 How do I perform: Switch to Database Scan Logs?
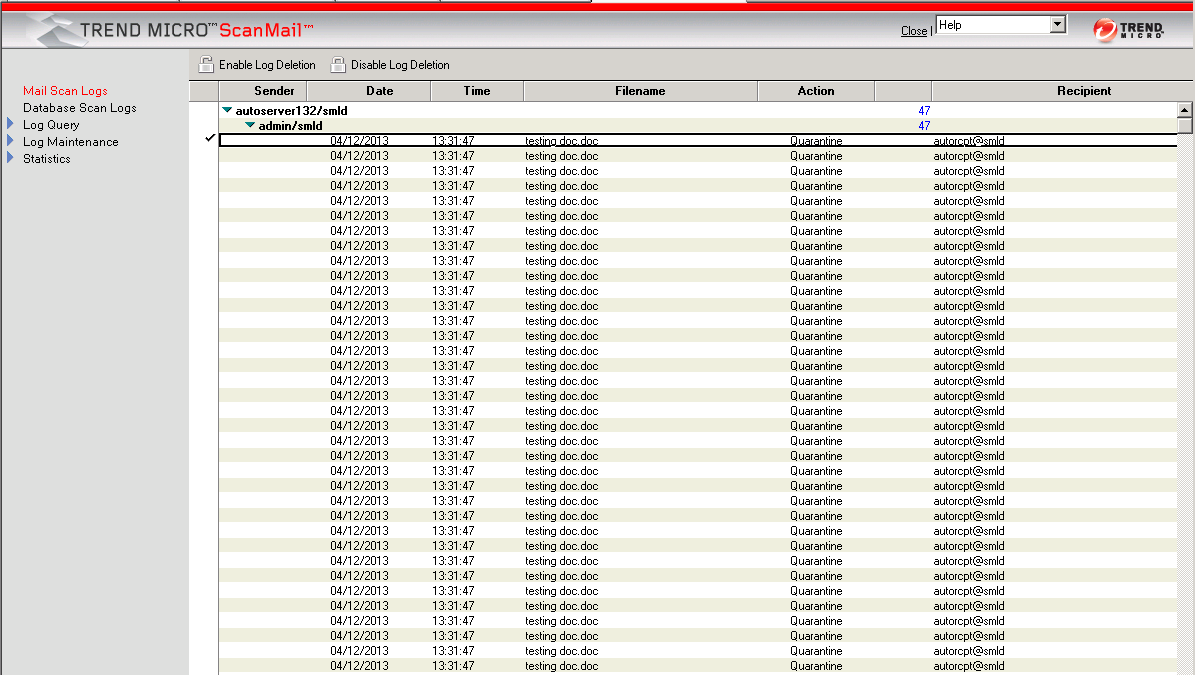pos(80,108)
